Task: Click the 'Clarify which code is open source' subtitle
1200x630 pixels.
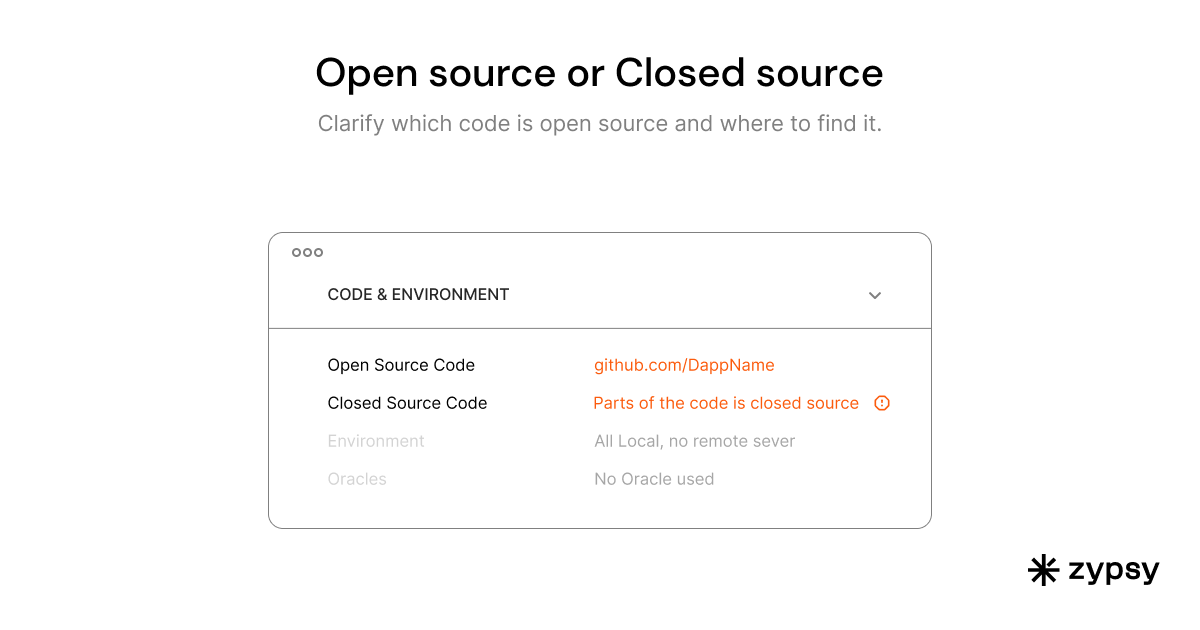Action: pos(599,124)
